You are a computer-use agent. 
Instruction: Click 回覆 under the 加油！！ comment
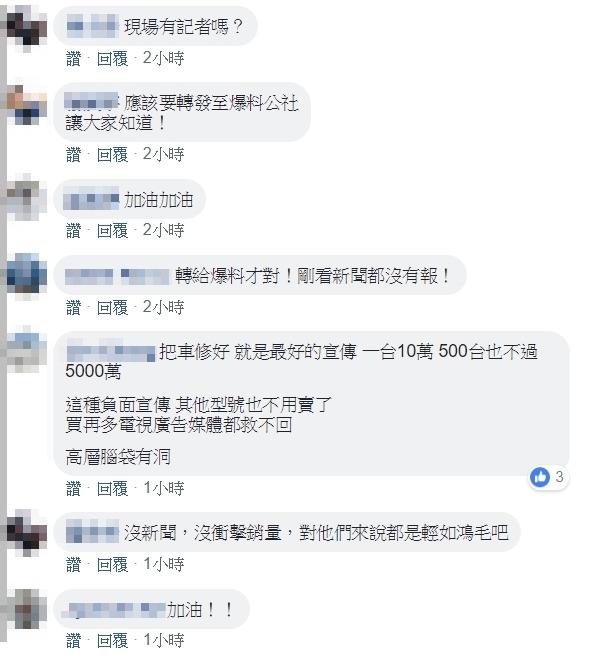pos(112,641)
